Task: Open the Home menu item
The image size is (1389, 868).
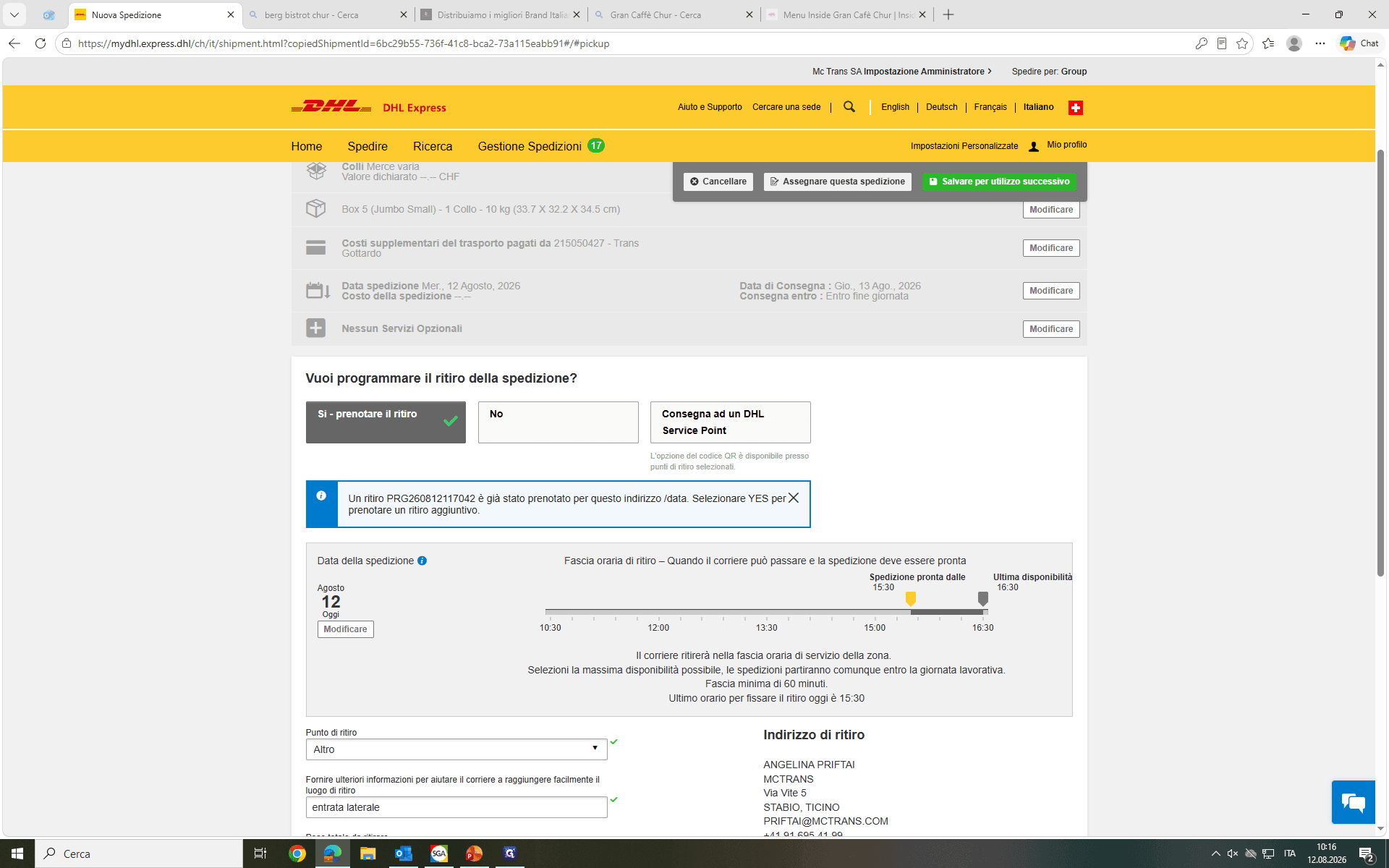Action: (307, 146)
